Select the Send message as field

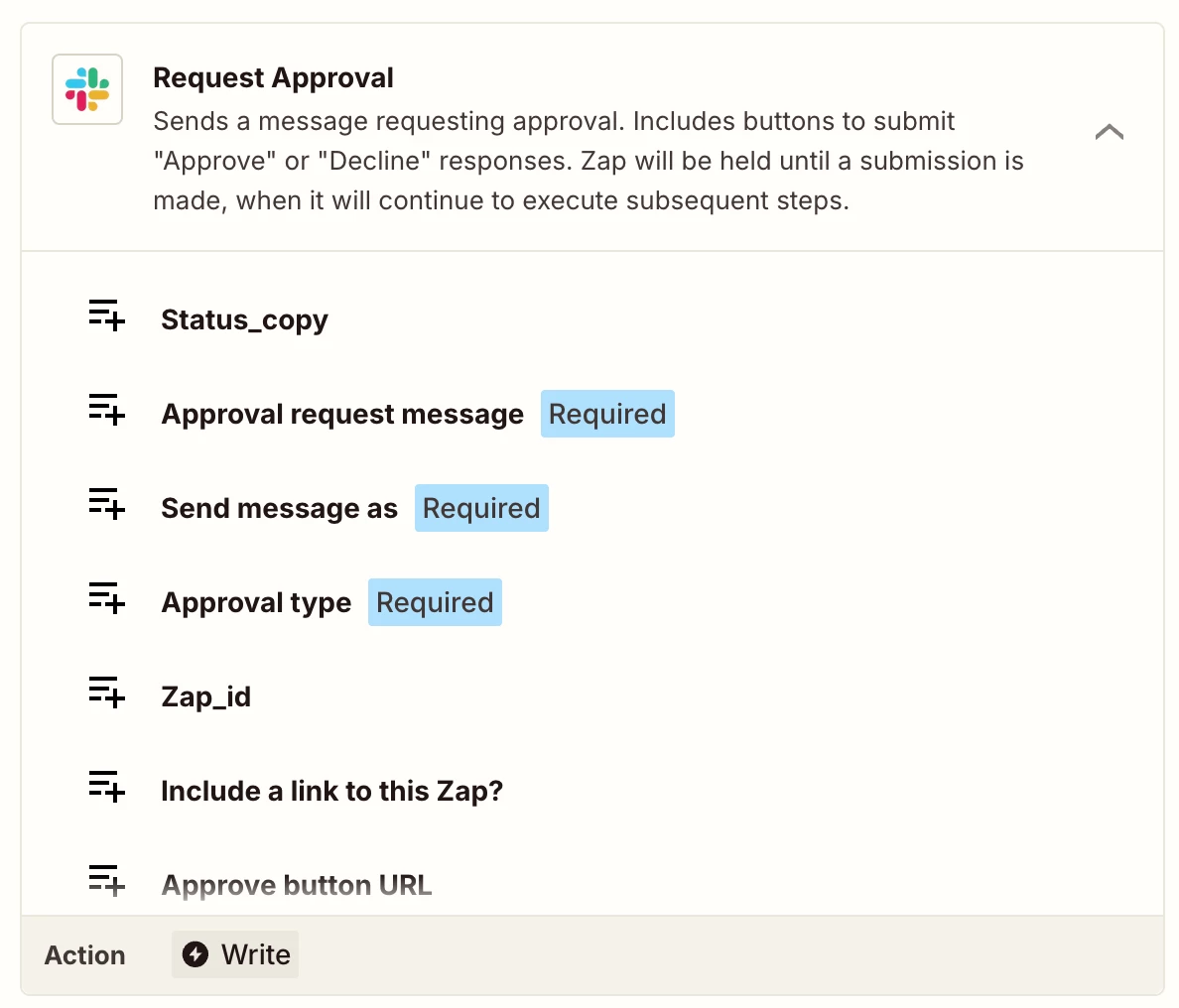tap(279, 508)
